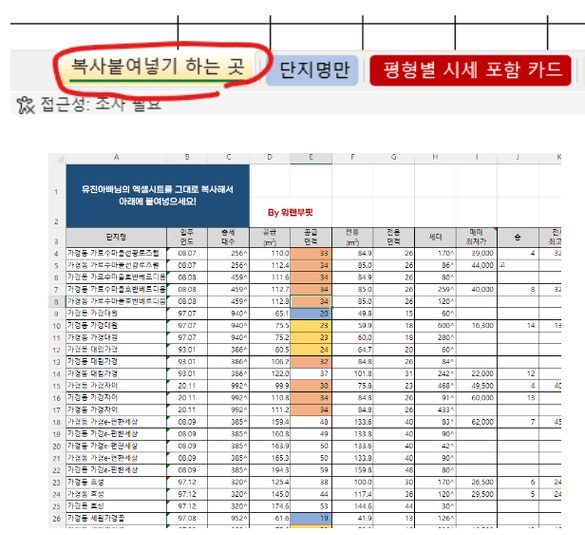
Task: Click the supply area cell 122.0
Action: click(x=270, y=374)
